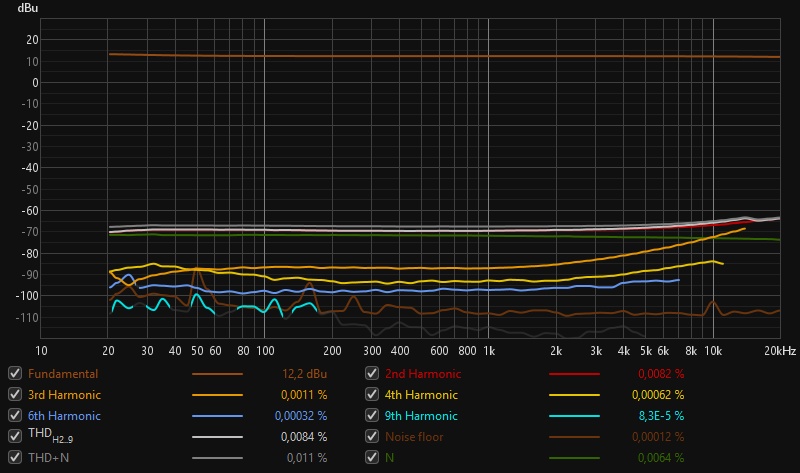Click the Fundamental brown line color sample
800x473 pixels.
pos(217,374)
